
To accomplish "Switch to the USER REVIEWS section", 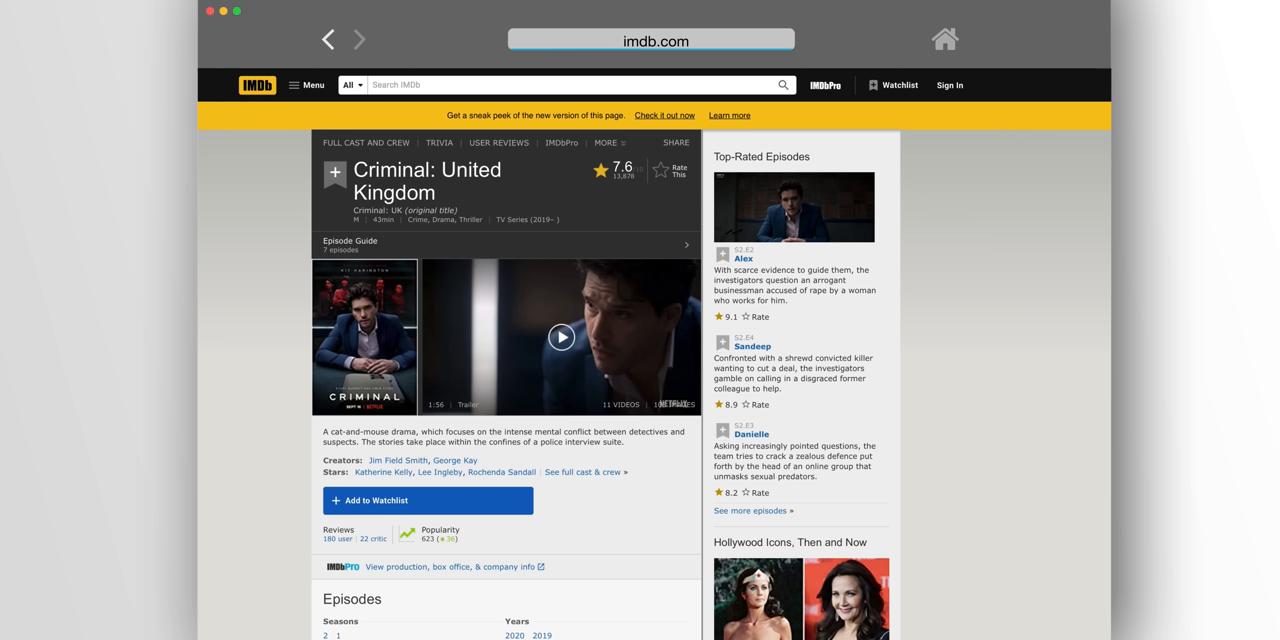I will tap(498, 143).
